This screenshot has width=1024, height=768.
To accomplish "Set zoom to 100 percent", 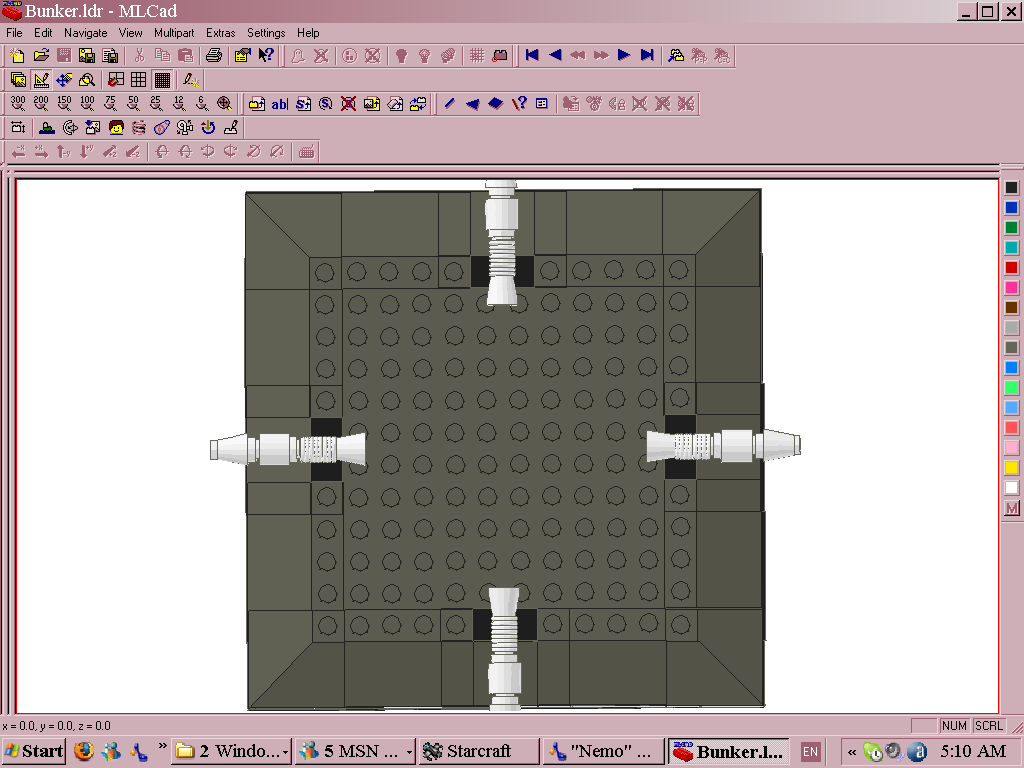I will pyautogui.click(x=87, y=103).
